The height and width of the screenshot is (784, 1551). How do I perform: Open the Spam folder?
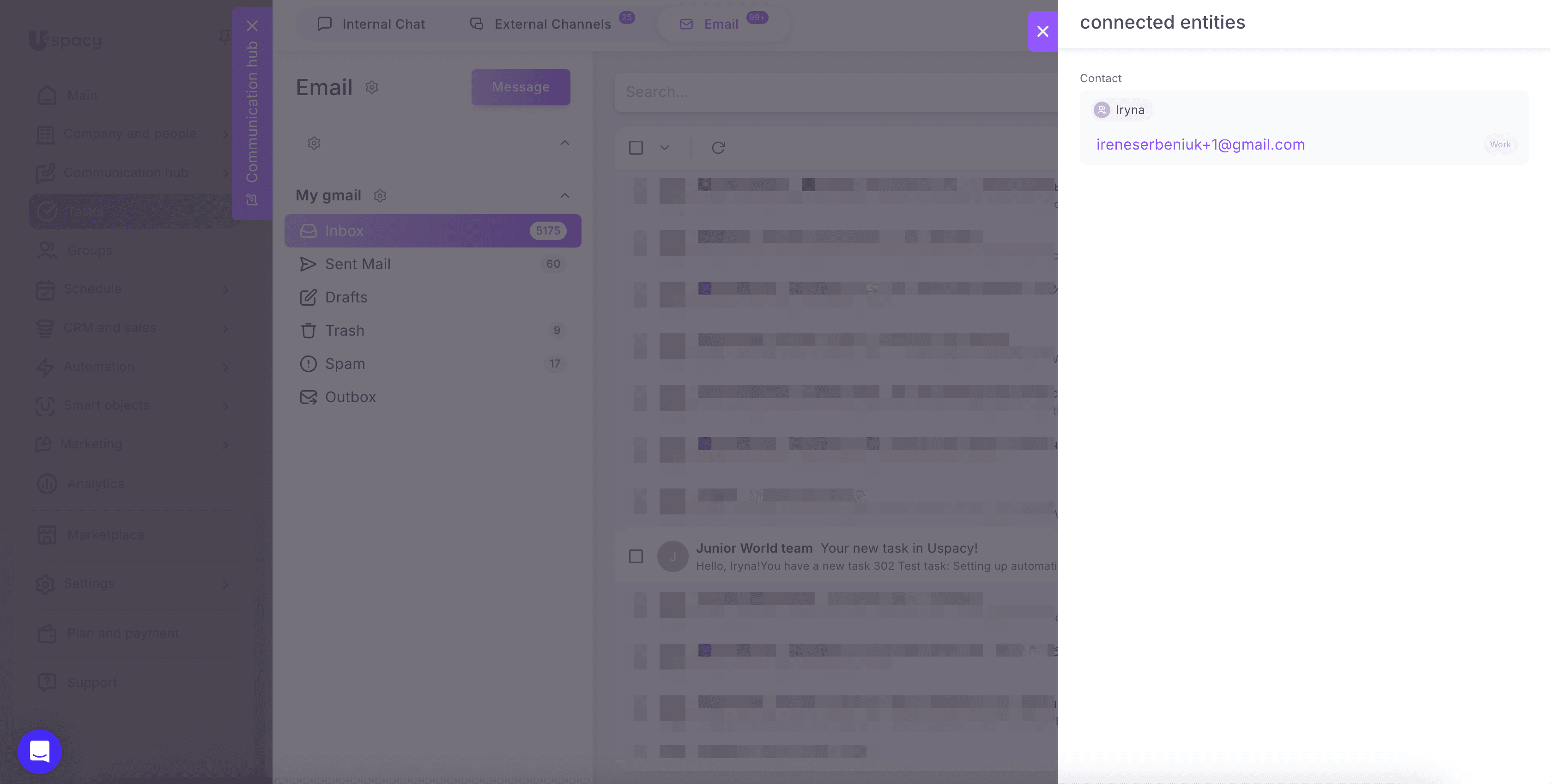pos(432,363)
